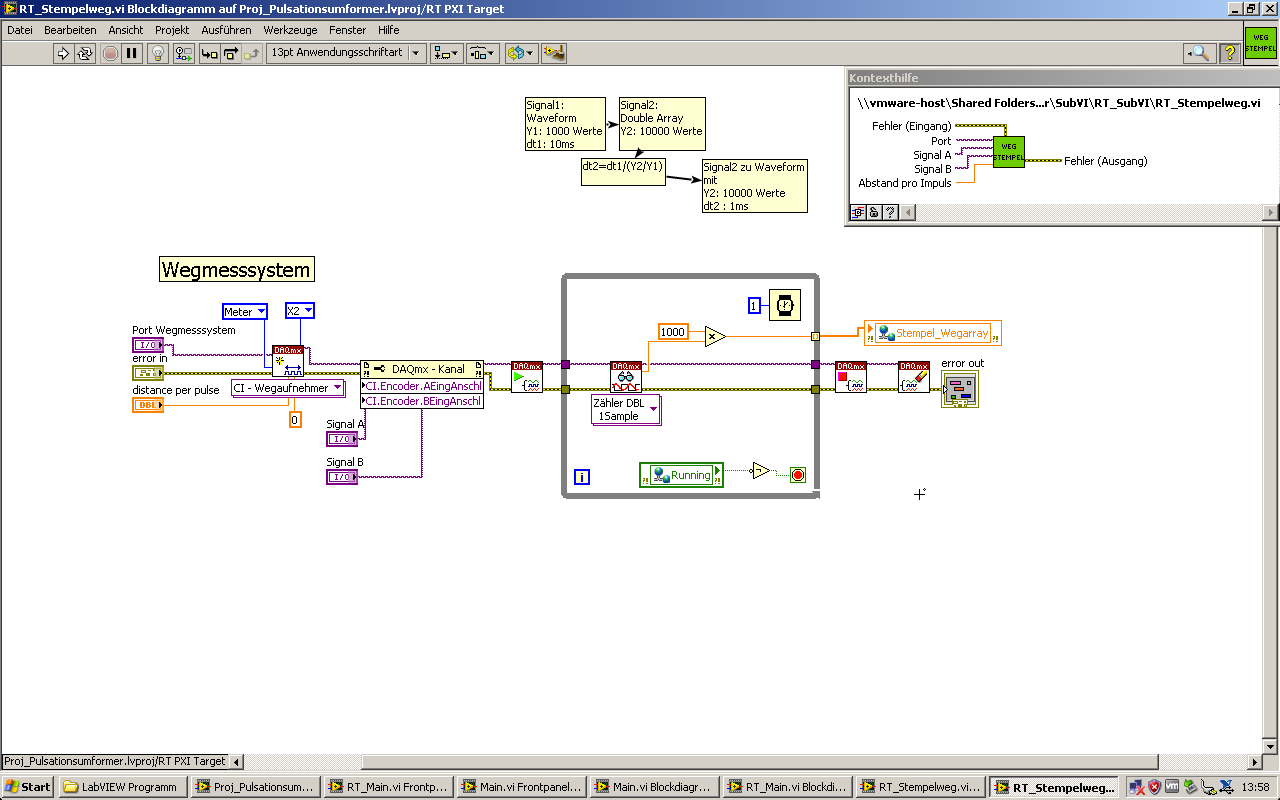This screenshot has height=800, width=1280.
Task: Click the Step Over icon
Action: [231, 53]
